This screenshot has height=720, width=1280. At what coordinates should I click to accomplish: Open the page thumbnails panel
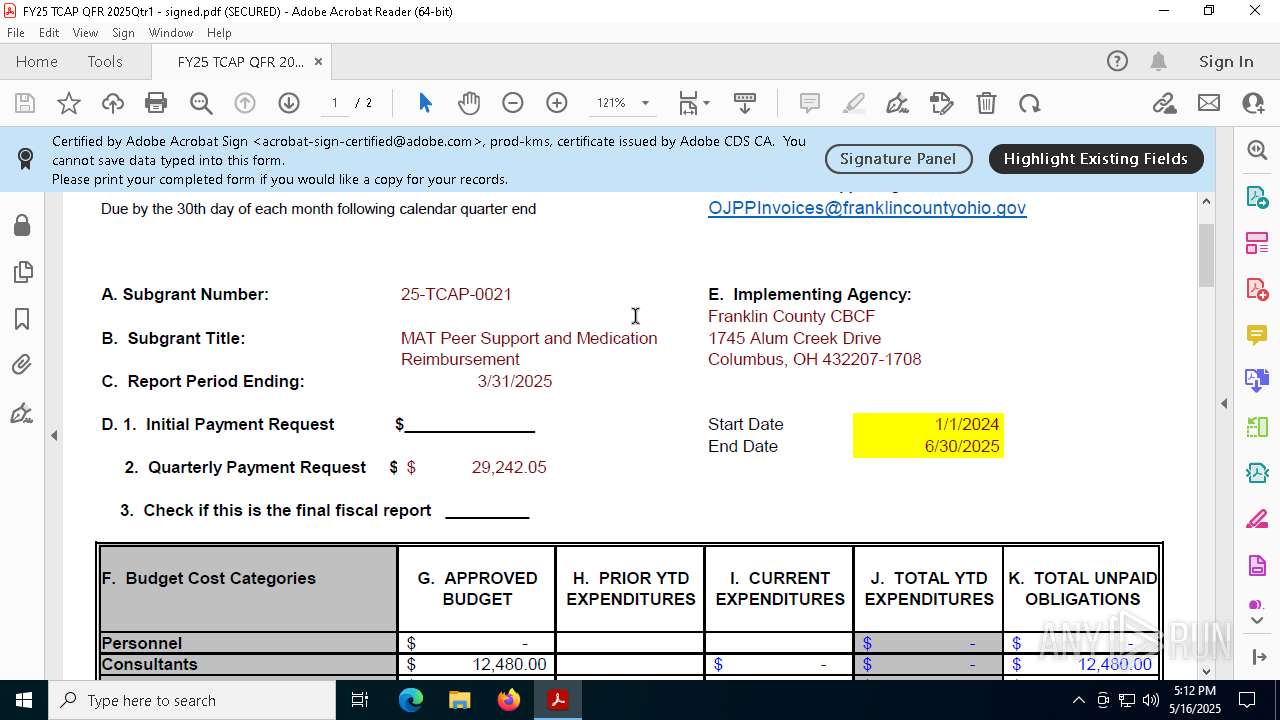point(22,272)
